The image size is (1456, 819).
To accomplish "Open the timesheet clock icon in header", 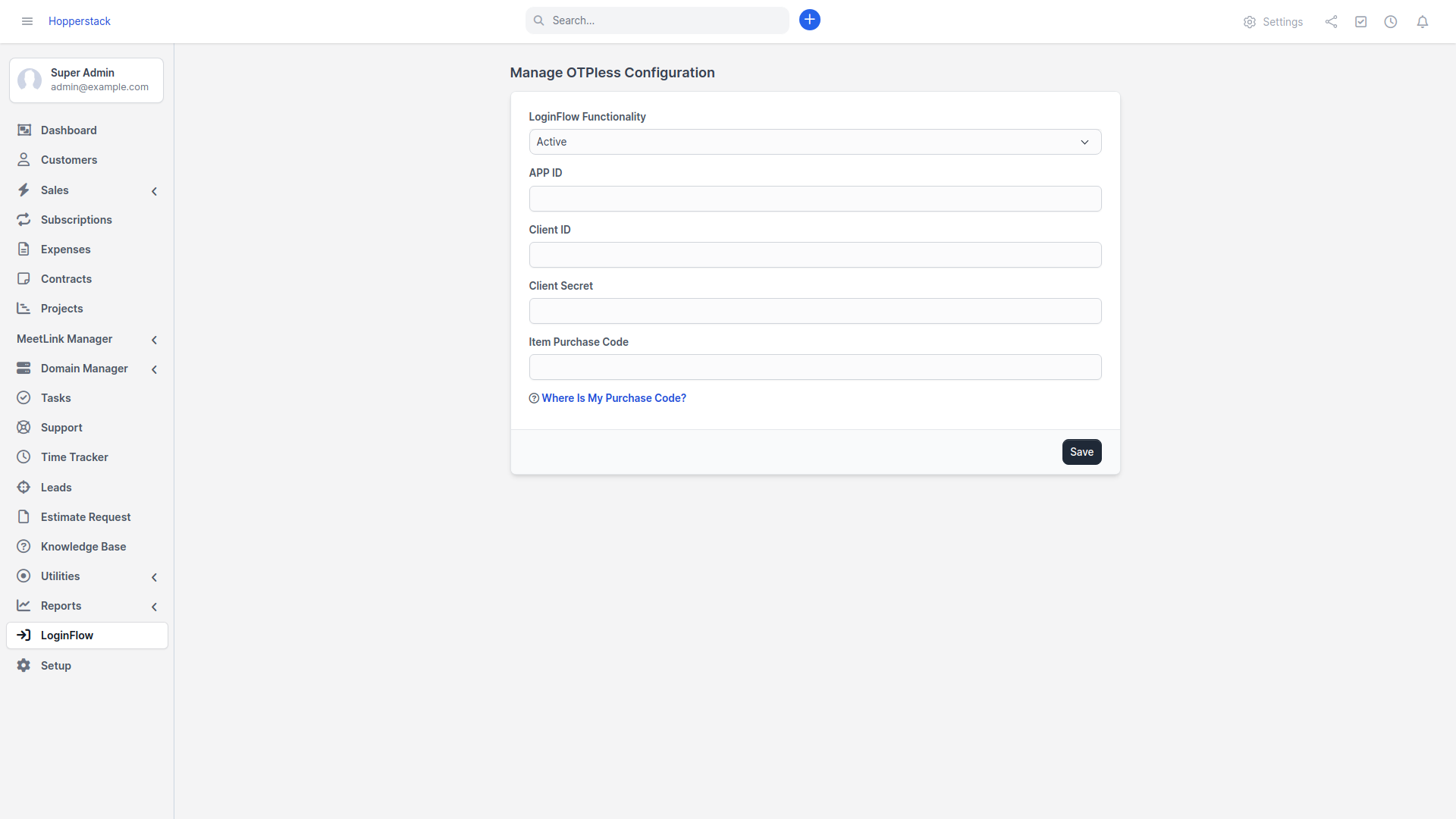I will (1391, 22).
